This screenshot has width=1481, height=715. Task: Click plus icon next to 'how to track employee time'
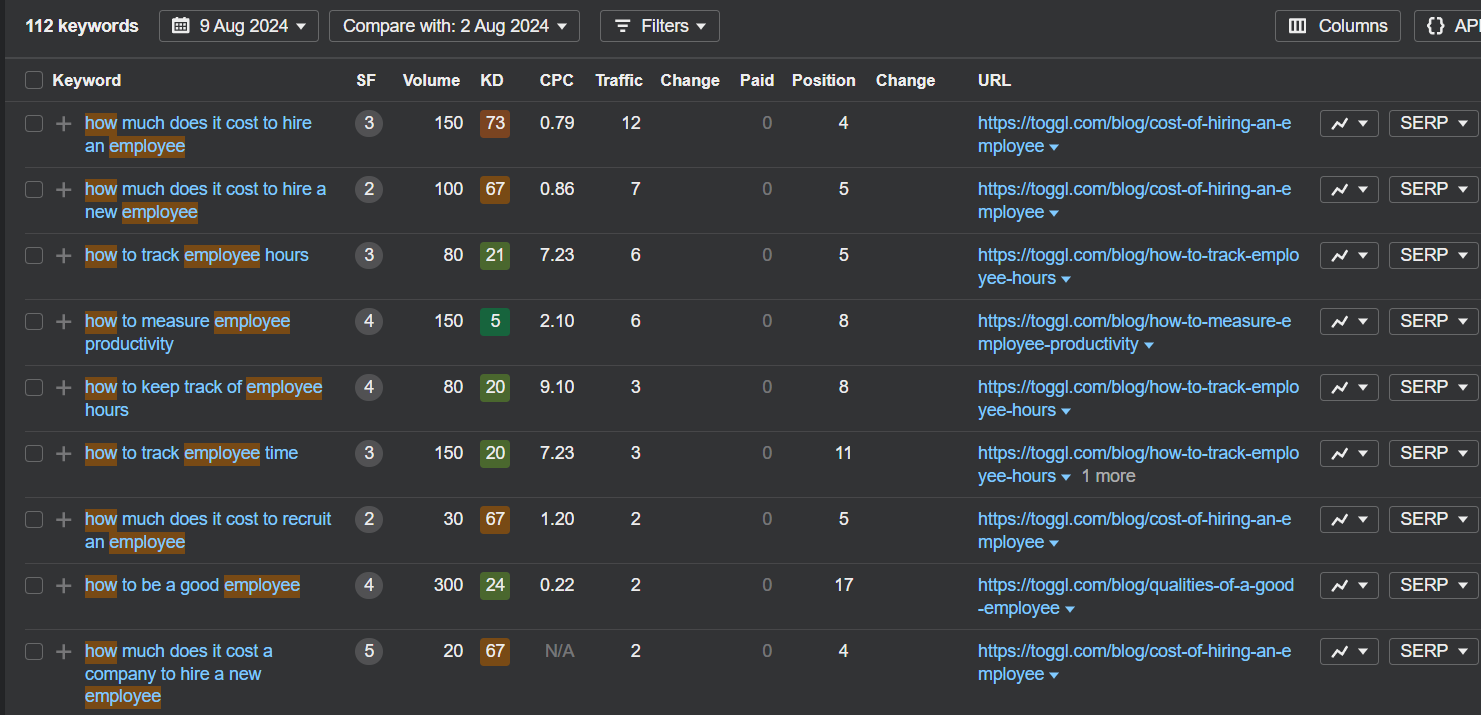(x=64, y=453)
